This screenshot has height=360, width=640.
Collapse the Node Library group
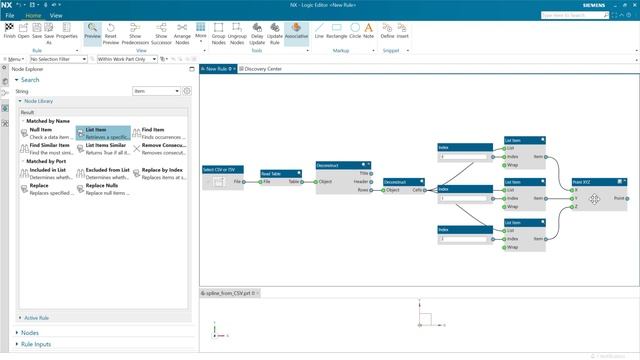coord(20,101)
